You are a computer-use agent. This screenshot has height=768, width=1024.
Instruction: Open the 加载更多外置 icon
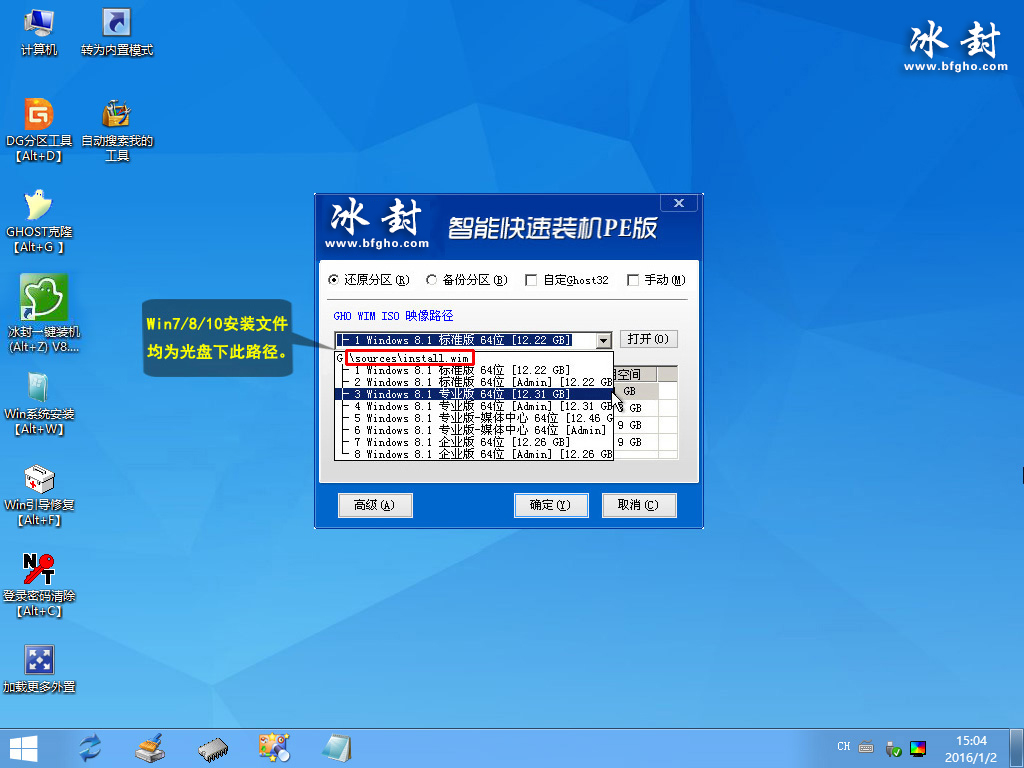[39, 668]
